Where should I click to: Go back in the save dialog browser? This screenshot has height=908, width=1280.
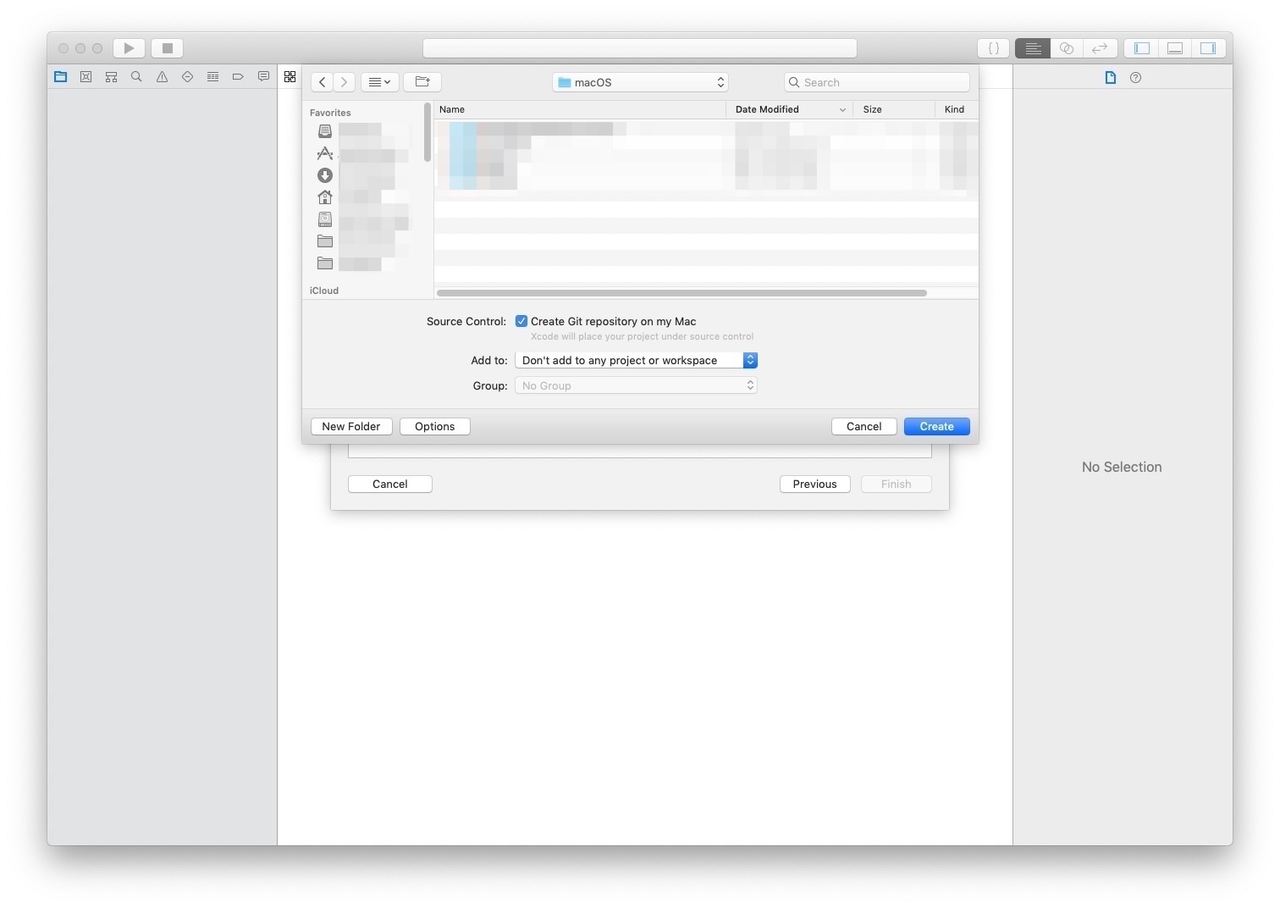pos(322,82)
